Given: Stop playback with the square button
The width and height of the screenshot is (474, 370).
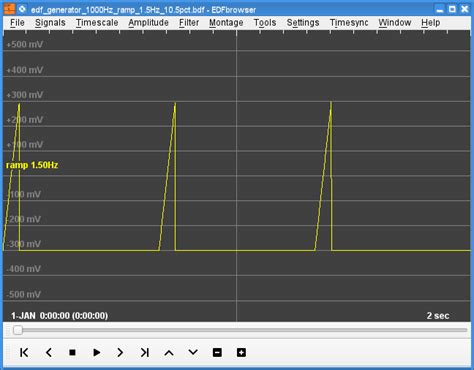Looking at the screenshot, I should coord(72,352).
